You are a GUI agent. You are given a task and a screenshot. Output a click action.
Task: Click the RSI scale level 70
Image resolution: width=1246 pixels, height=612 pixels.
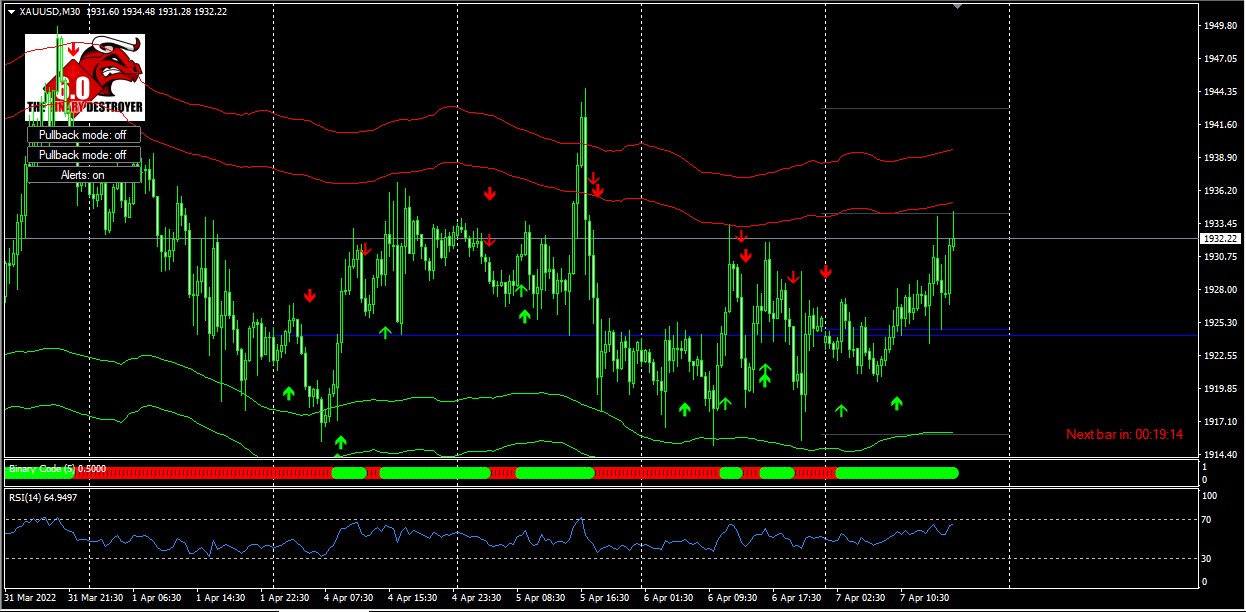1208,521
